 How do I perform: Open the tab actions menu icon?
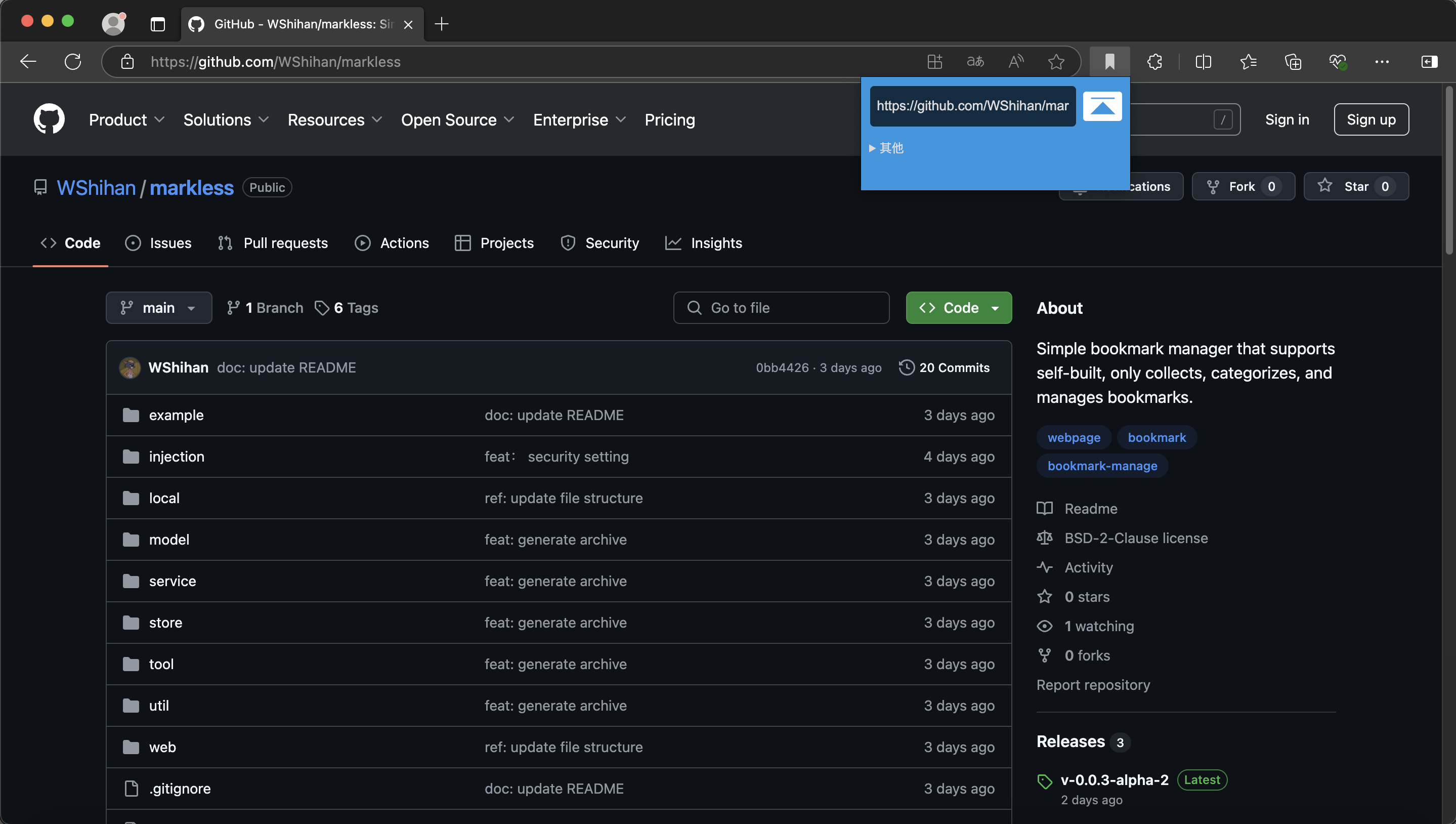(158, 24)
